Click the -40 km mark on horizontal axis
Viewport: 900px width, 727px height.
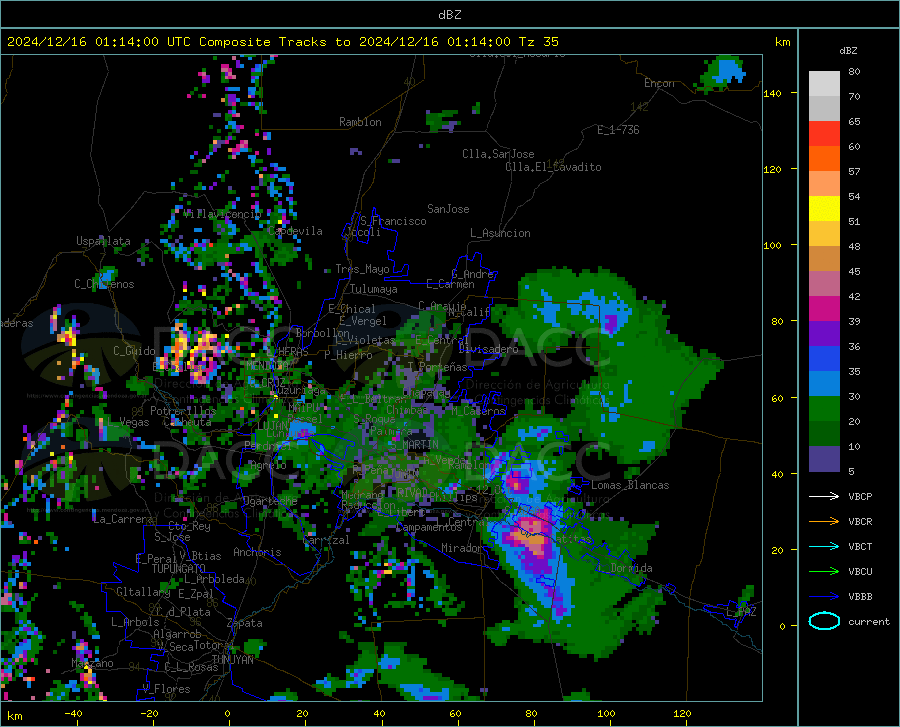click(x=73, y=713)
